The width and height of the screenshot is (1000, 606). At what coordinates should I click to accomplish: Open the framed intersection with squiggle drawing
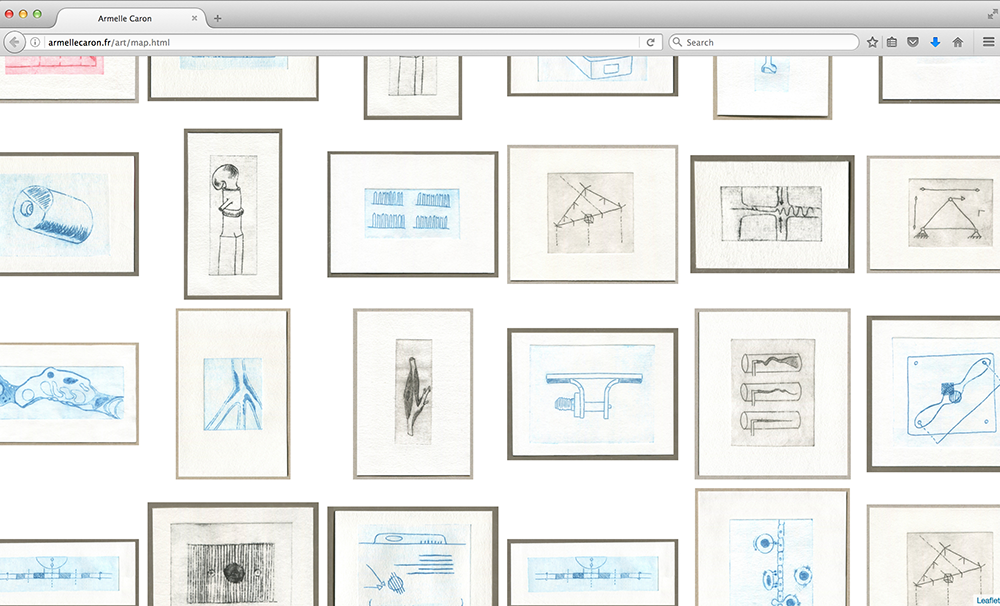pos(772,214)
